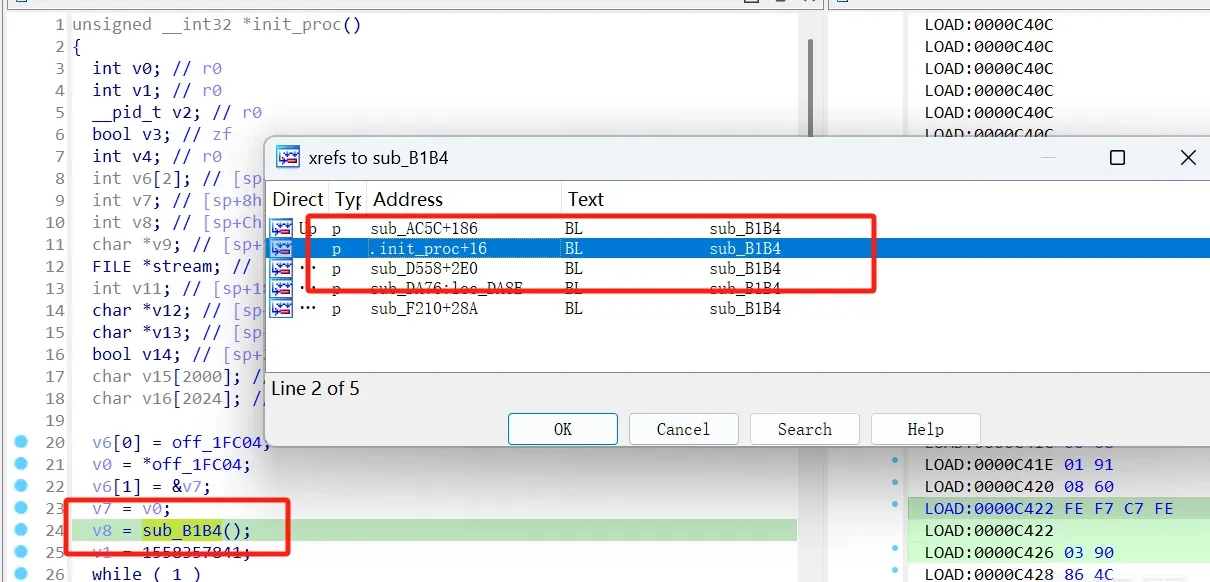The width and height of the screenshot is (1210, 582).
Task: Click the init_proc function declaration line
Action: 217,25
